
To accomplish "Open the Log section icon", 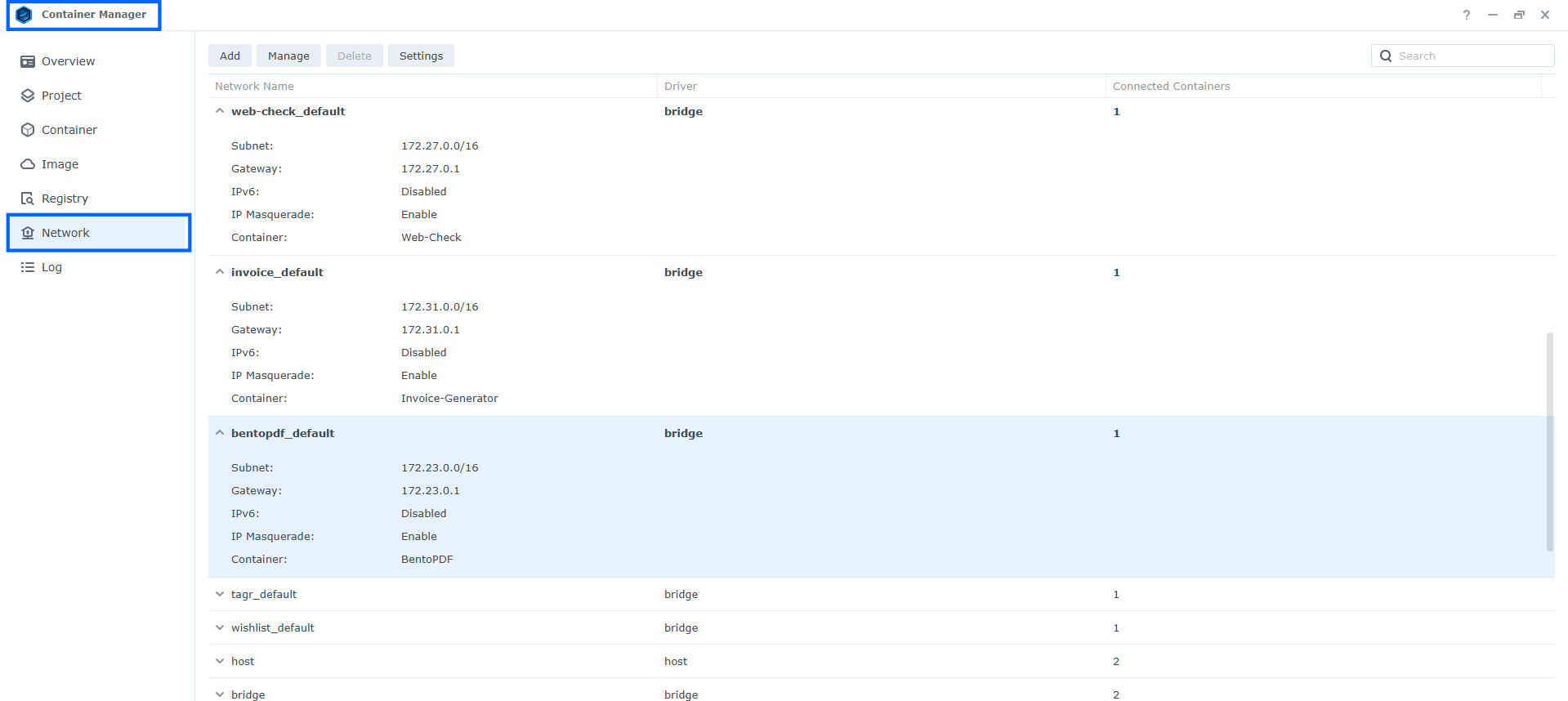I will pyautogui.click(x=28, y=267).
